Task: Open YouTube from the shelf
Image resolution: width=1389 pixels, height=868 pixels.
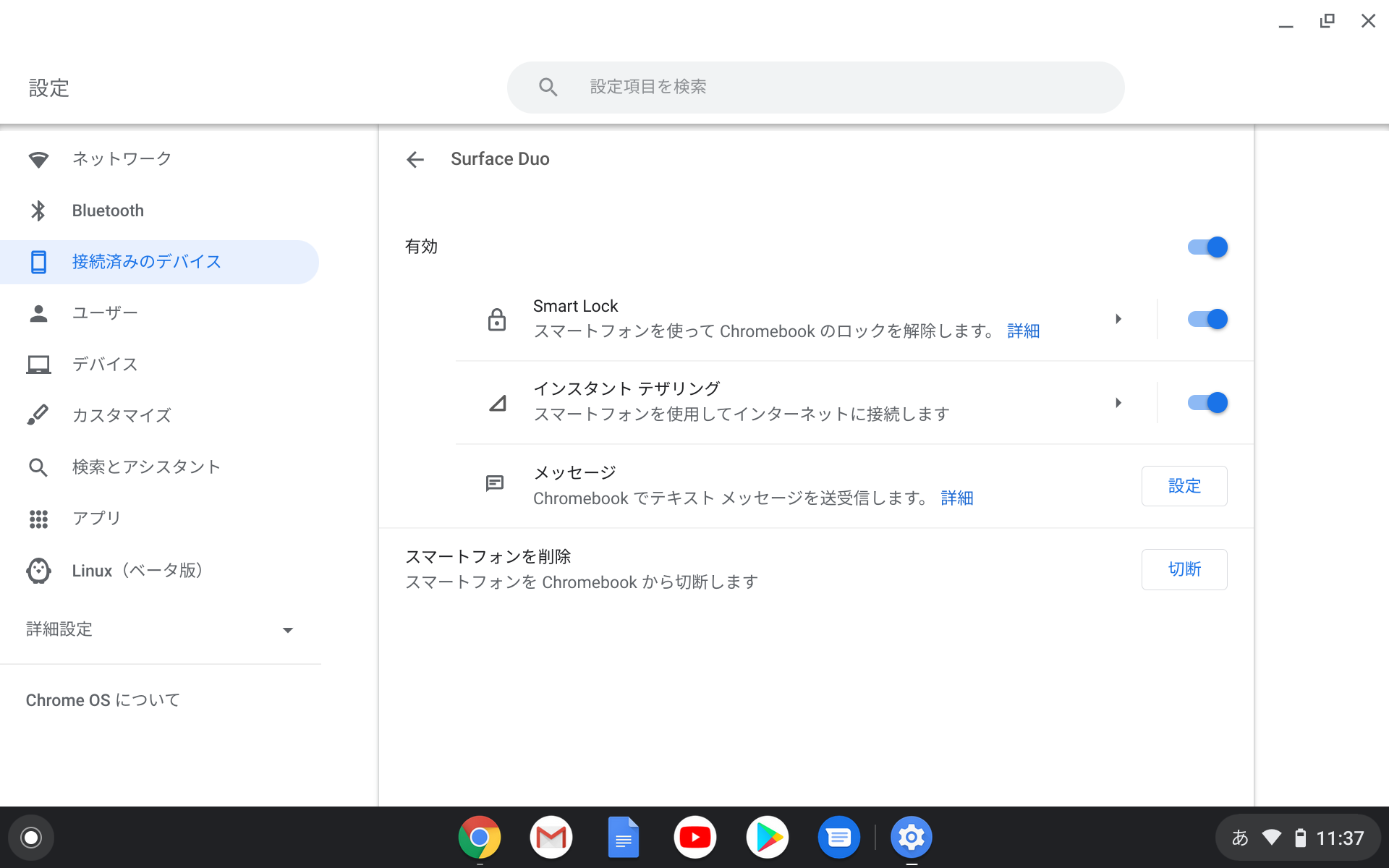Action: tap(695, 837)
